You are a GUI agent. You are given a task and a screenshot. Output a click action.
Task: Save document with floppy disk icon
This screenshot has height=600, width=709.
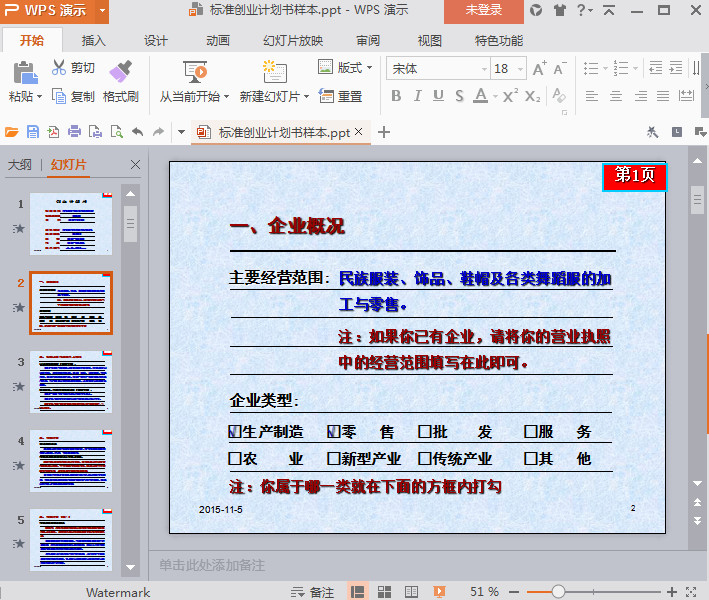coord(33,132)
